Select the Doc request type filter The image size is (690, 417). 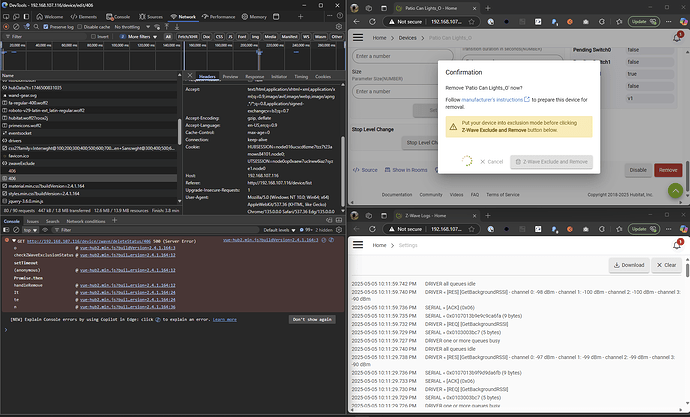click(206, 37)
